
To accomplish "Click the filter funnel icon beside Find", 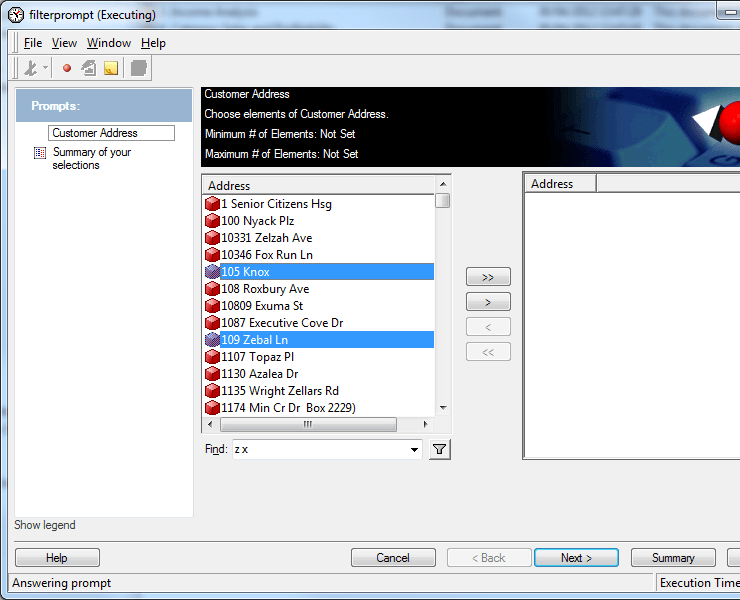I will 439,450.
